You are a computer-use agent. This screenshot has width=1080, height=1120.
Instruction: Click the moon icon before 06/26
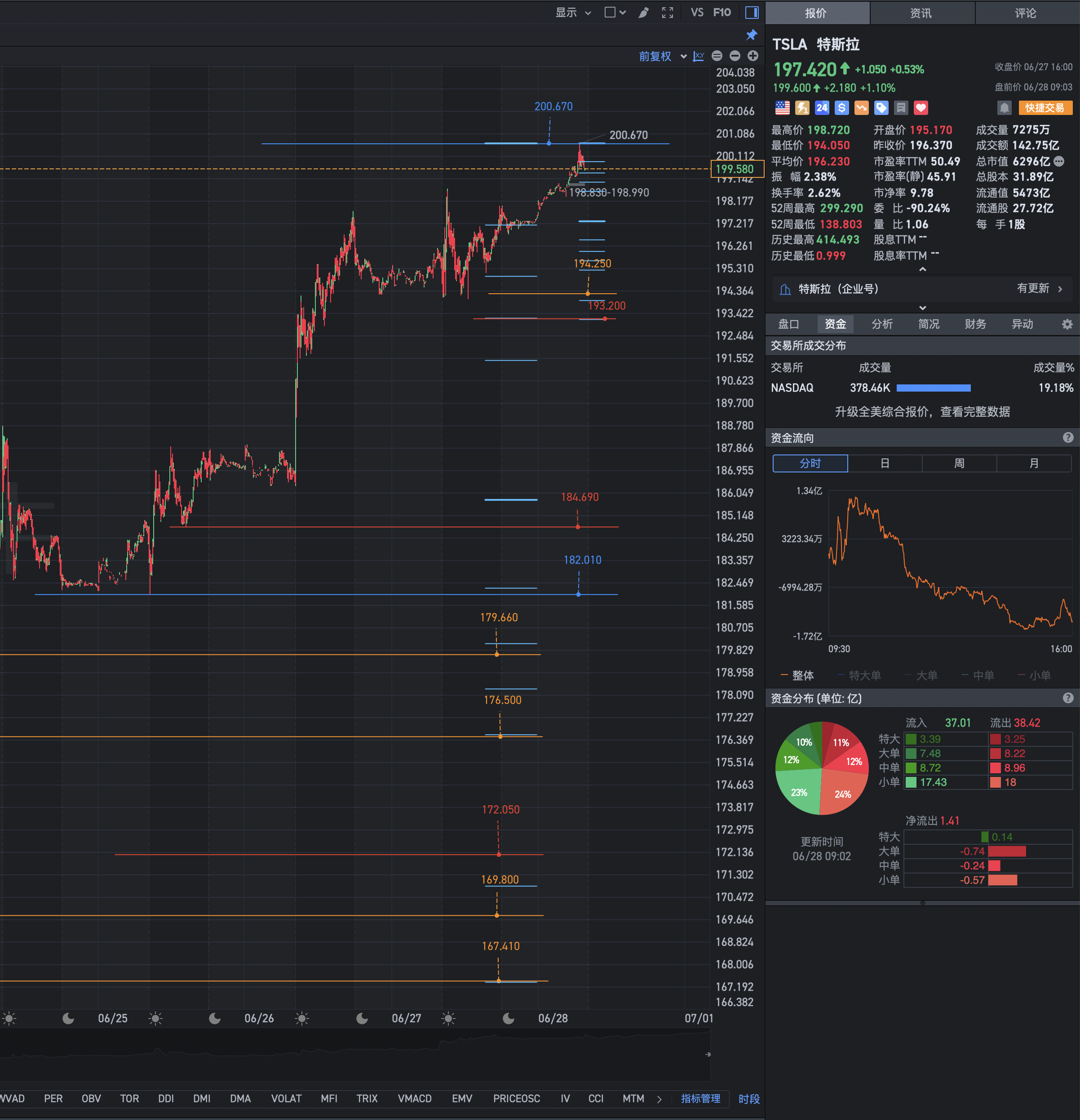(215, 1019)
